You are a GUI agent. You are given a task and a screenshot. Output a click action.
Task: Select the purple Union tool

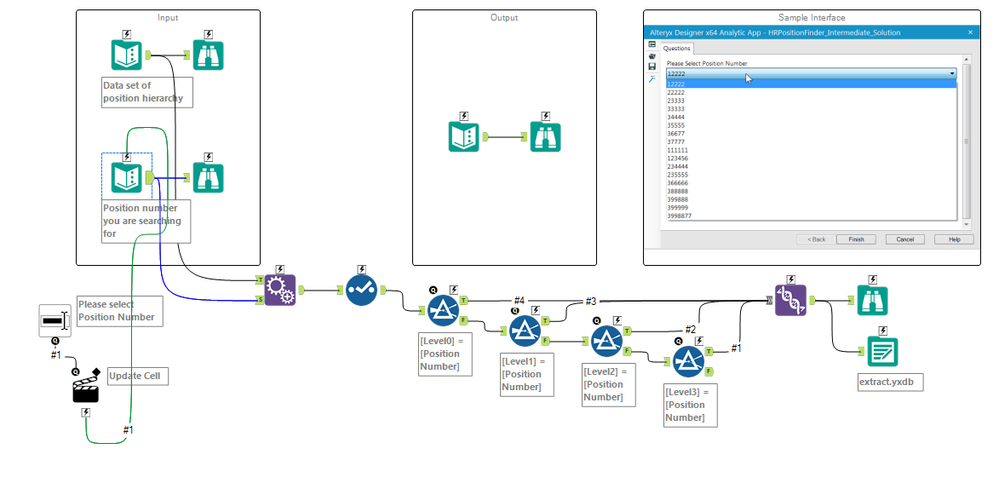(791, 300)
